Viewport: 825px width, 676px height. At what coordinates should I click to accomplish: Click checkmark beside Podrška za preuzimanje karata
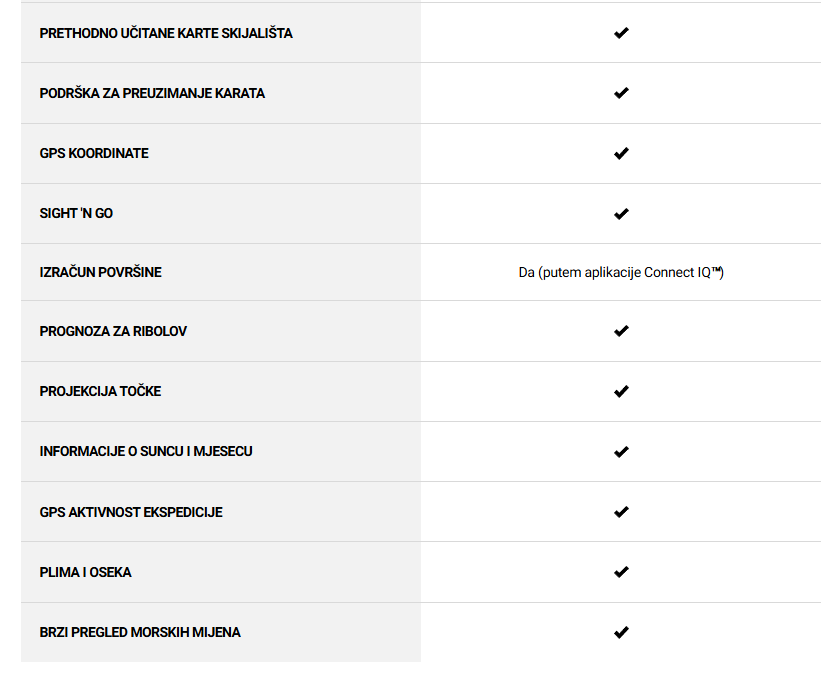pos(621,93)
